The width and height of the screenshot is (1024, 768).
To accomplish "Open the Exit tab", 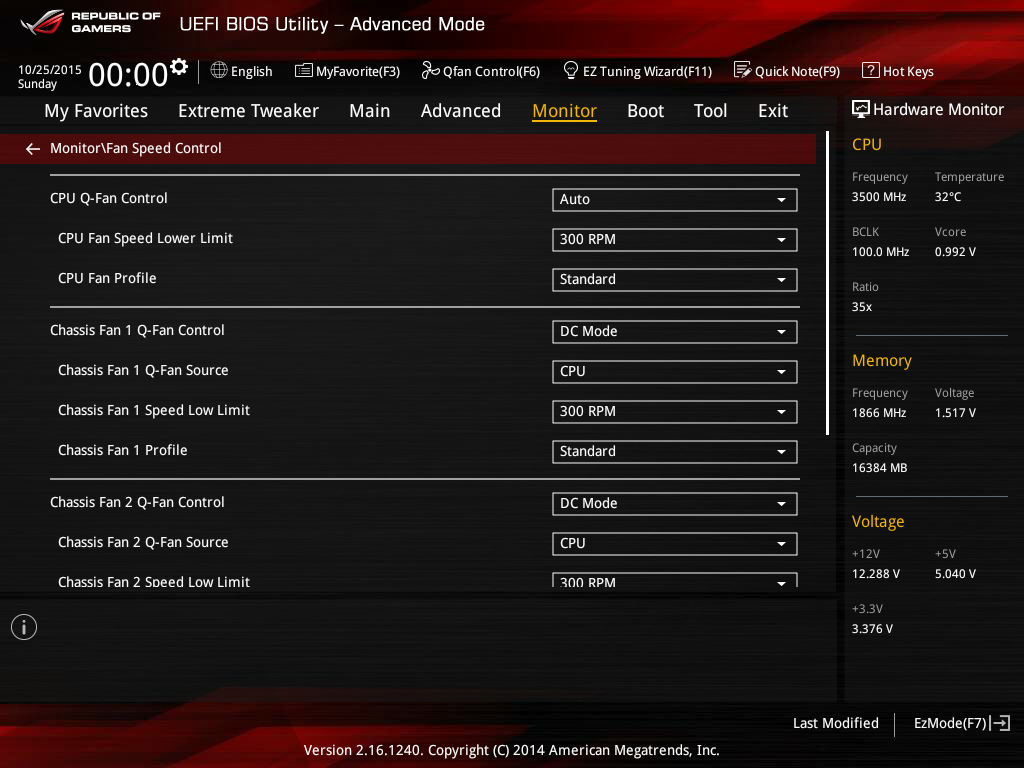I will (773, 111).
